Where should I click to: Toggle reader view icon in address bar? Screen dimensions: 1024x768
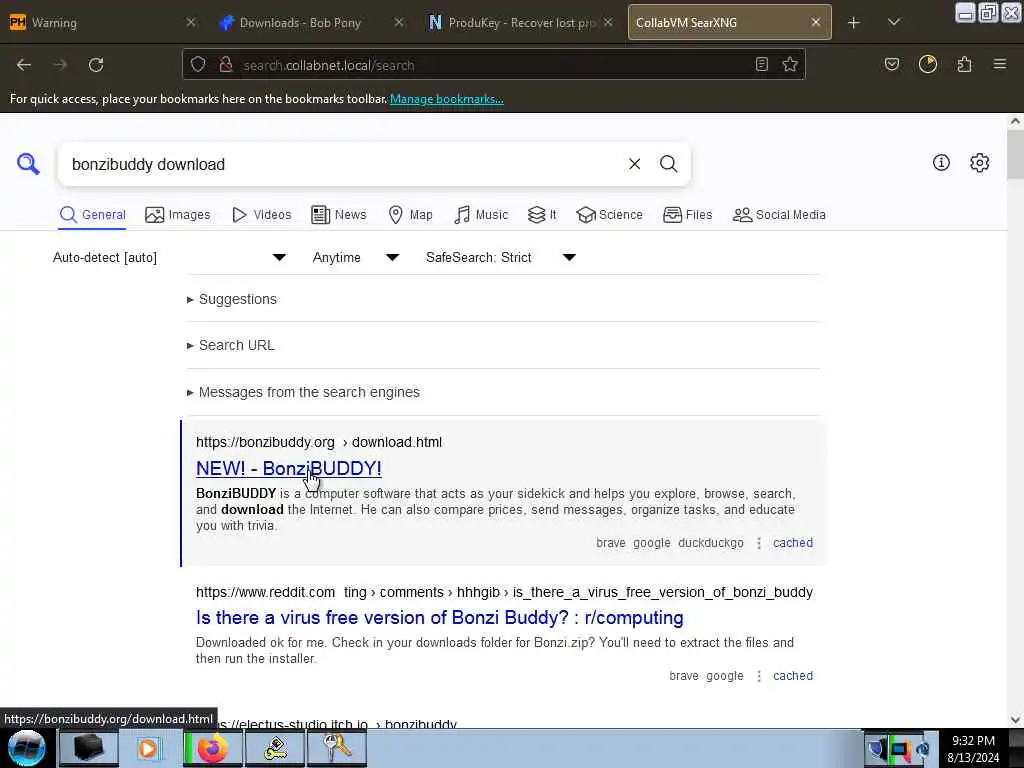761,65
